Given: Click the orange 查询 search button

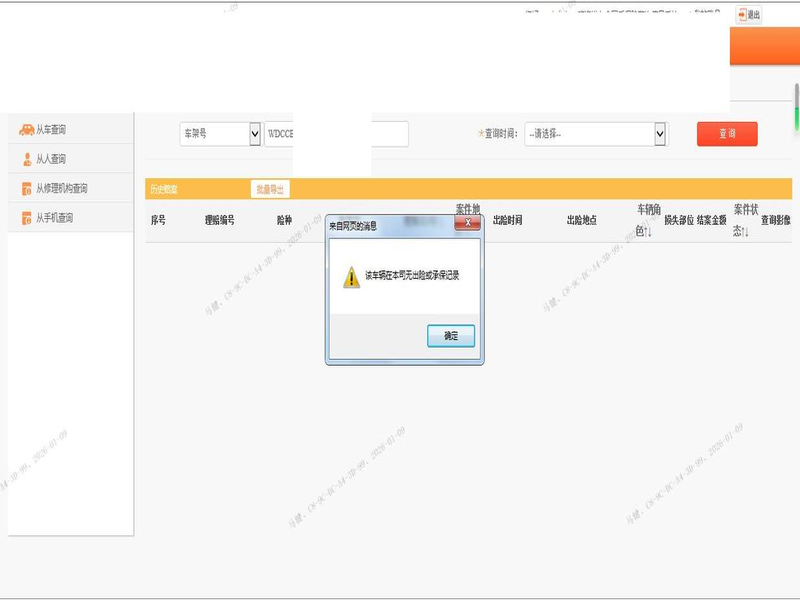Looking at the screenshot, I should pyautogui.click(x=727, y=134).
